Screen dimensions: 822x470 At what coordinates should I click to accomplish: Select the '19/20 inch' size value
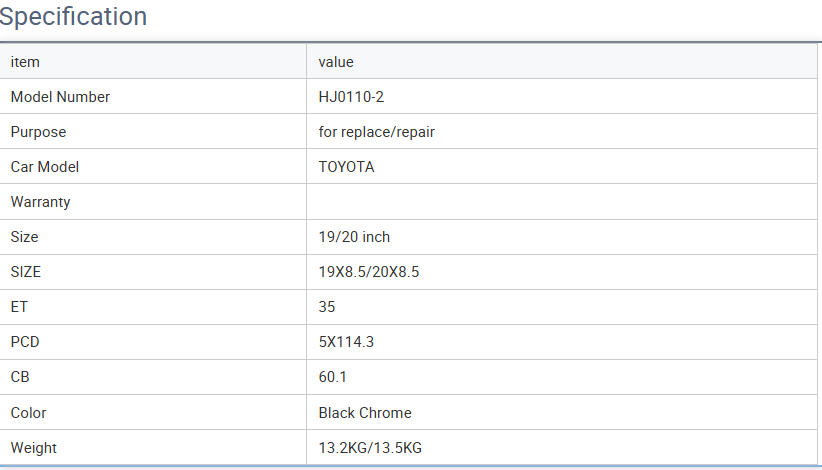click(354, 237)
